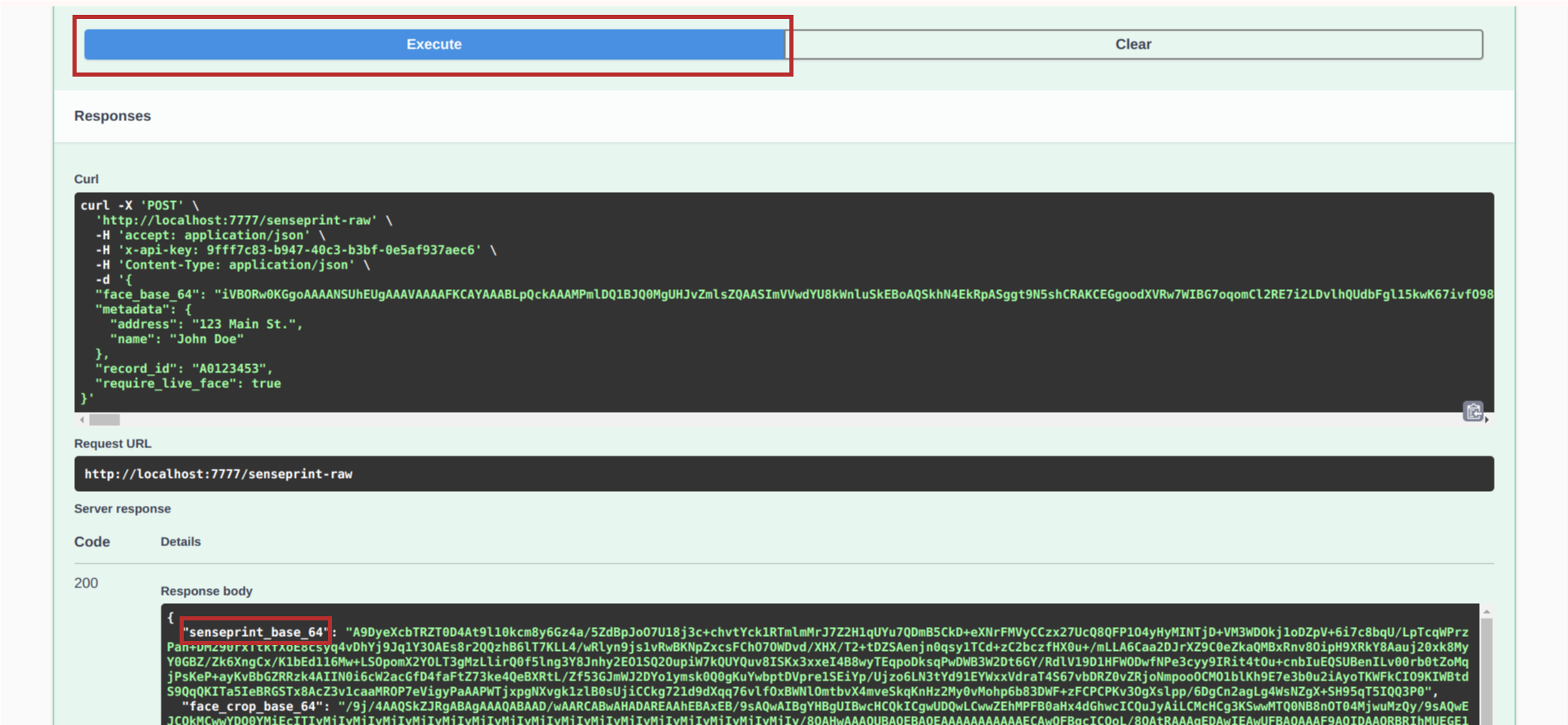The width and height of the screenshot is (1568, 725).
Task: Click the Clear button
Action: pos(1134,44)
